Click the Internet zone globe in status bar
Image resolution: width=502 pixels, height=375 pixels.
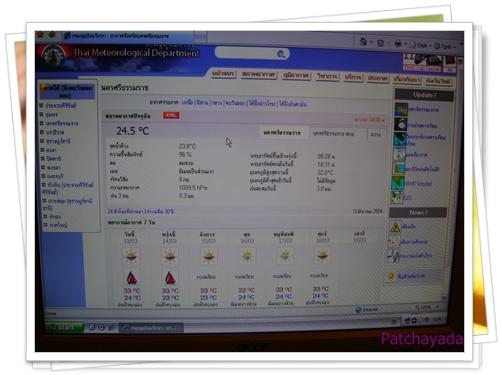pyautogui.click(x=358, y=310)
